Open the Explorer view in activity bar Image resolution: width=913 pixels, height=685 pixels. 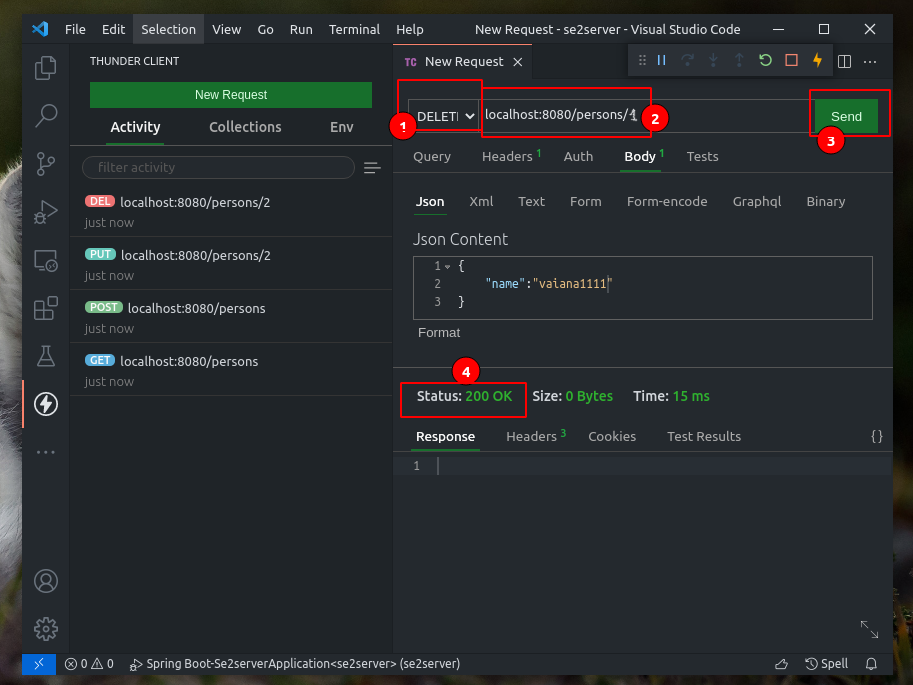45,68
